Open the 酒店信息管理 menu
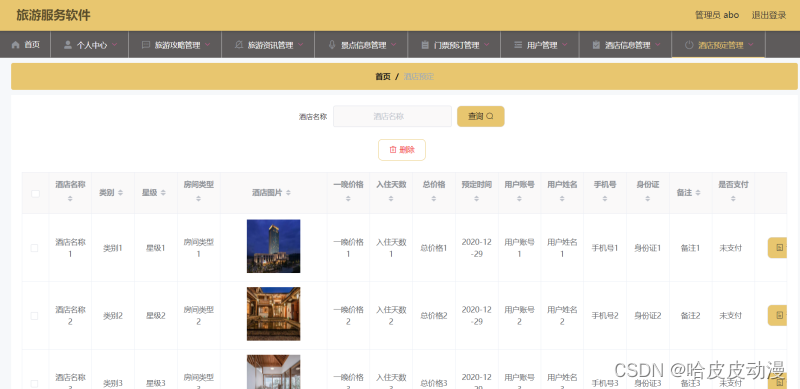The width and height of the screenshot is (800, 389). [626, 45]
